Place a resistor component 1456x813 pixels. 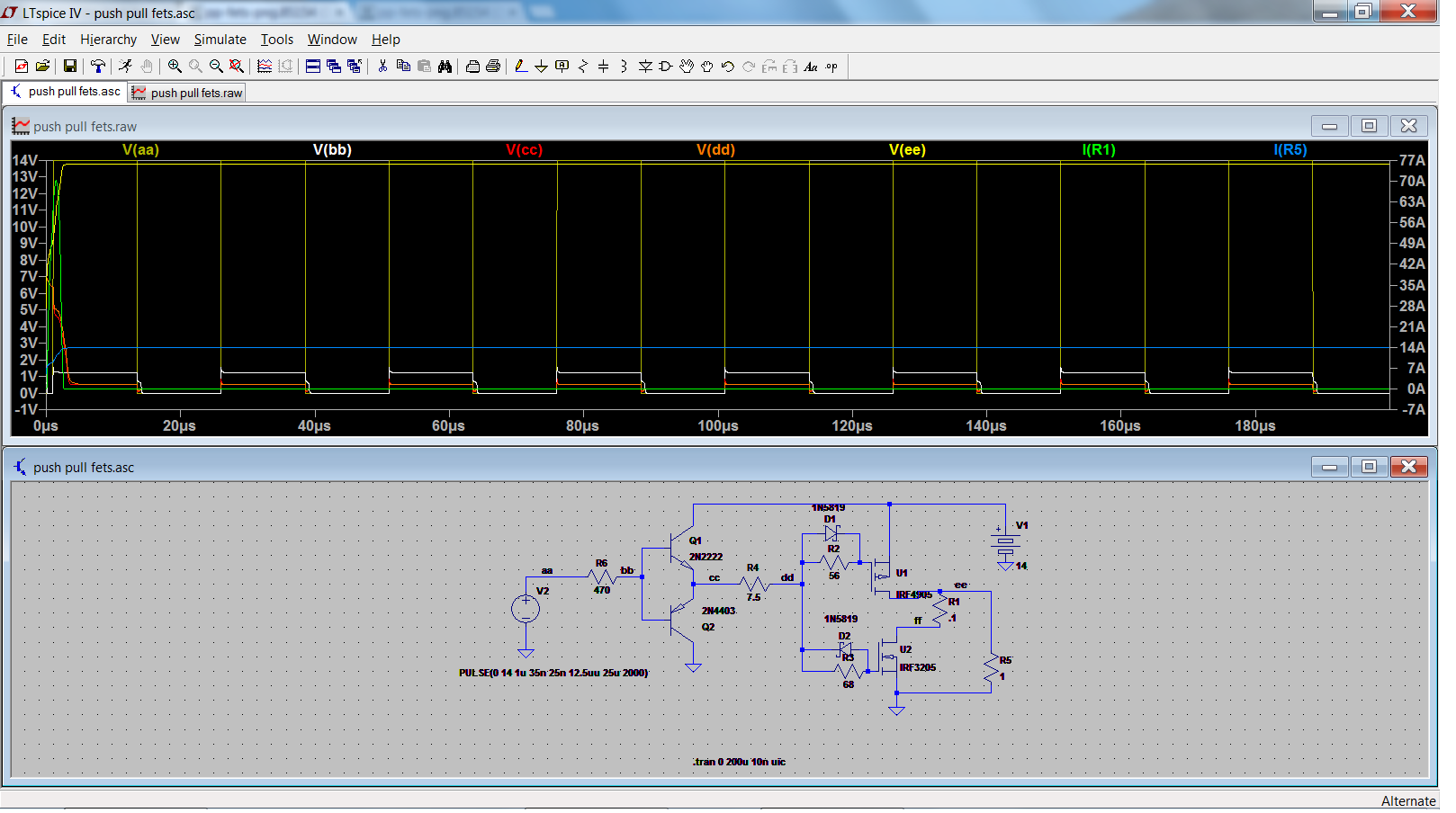pos(583,67)
